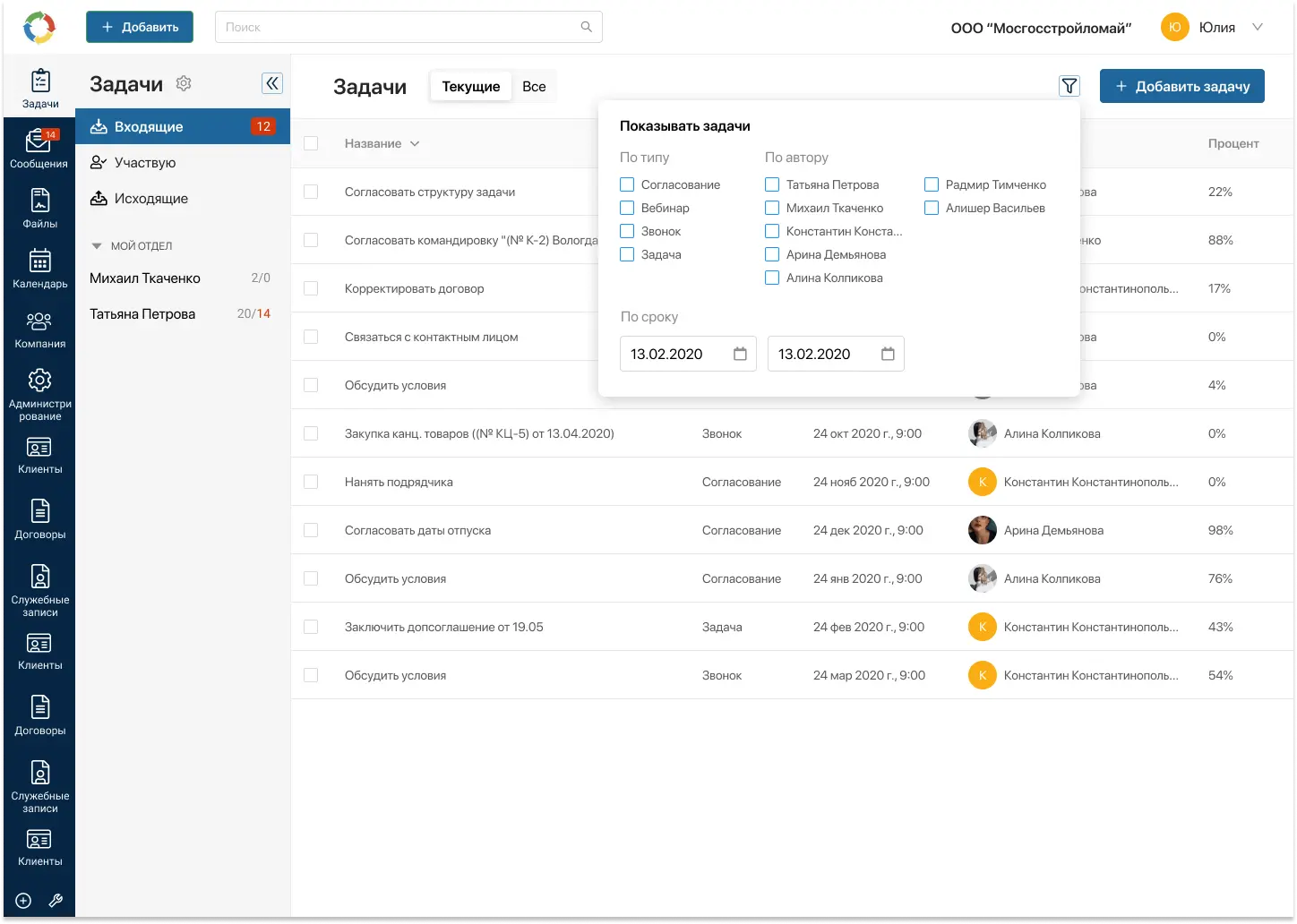Click ООО "Мосгосстройломай" company name

click(1041, 28)
